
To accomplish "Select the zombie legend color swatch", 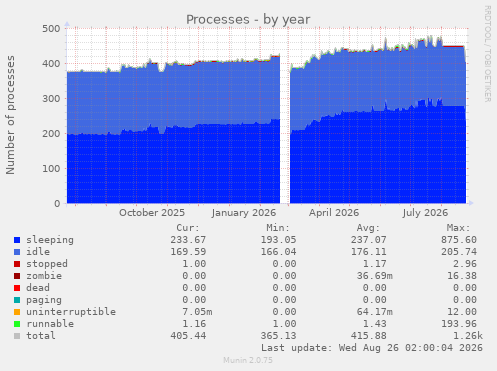I will pos(17,276).
